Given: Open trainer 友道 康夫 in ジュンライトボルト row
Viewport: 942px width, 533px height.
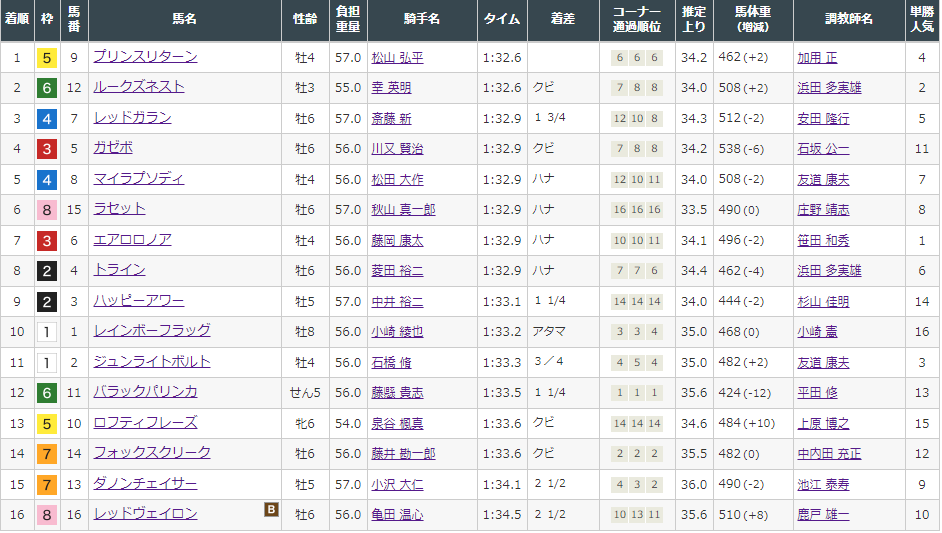Looking at the screenshot, I should tap(823, 362).
